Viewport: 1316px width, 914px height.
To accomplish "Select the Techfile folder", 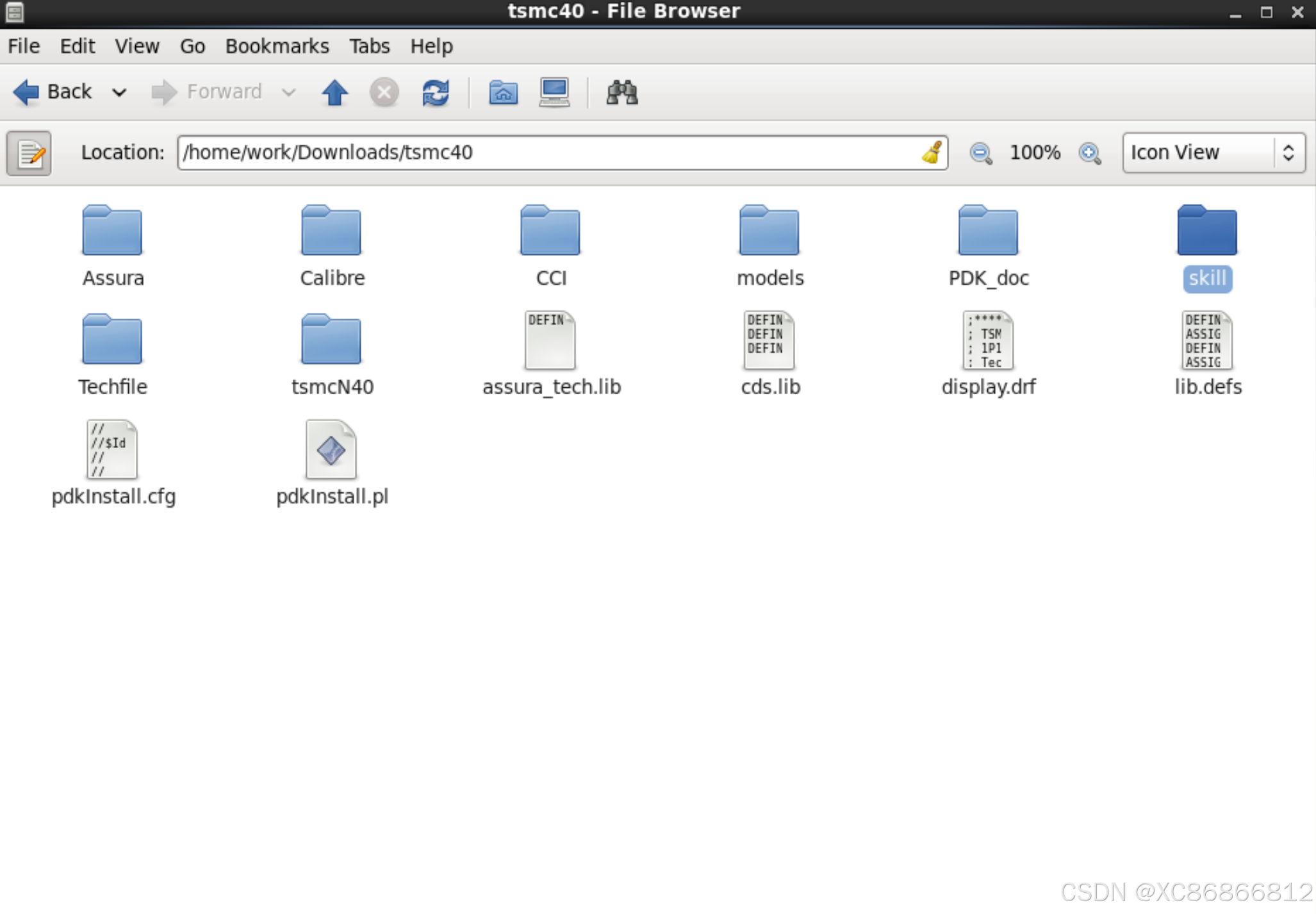I will (x=113, y=356).
